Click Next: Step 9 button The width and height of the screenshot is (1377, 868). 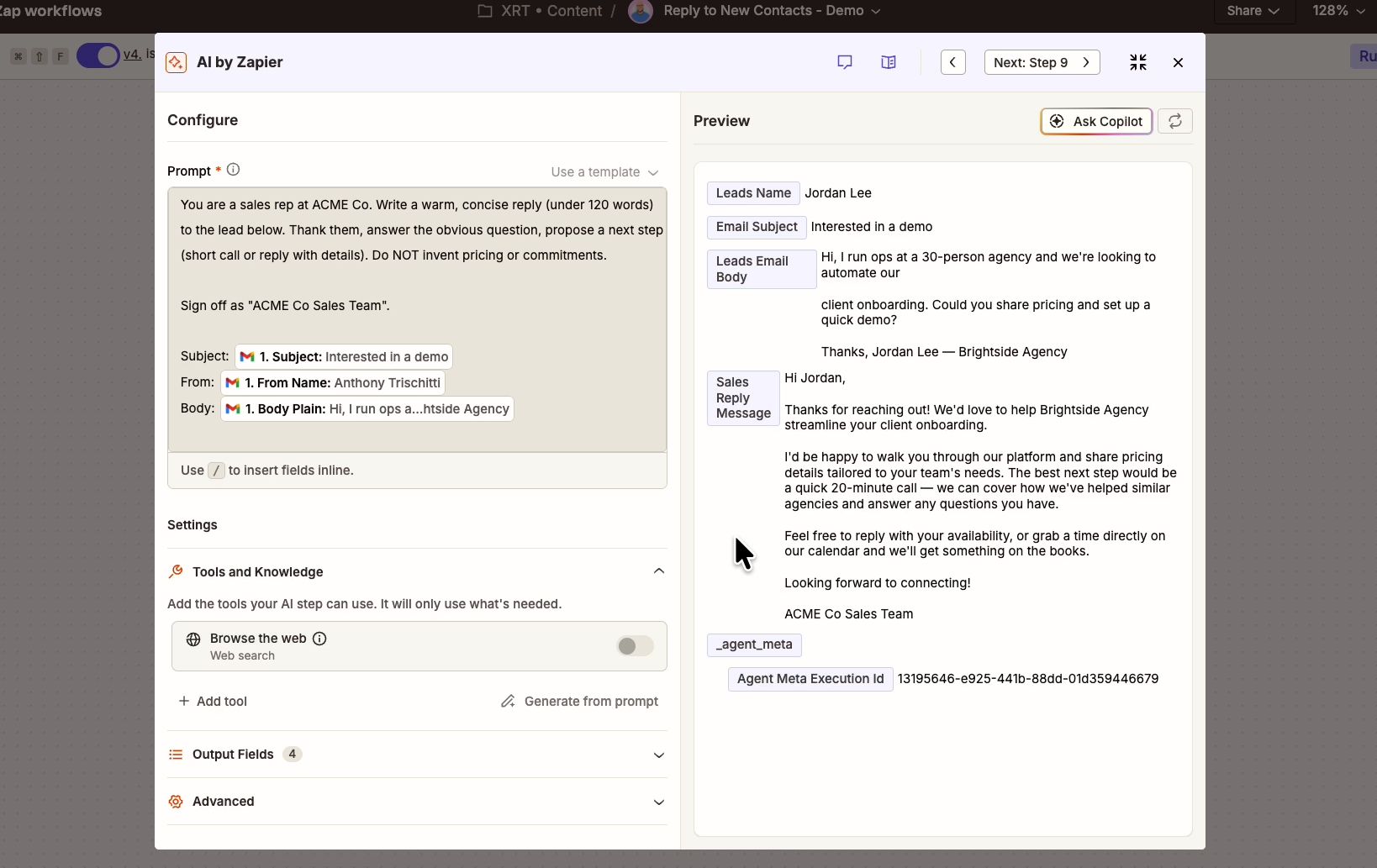tap(1042, 62)
